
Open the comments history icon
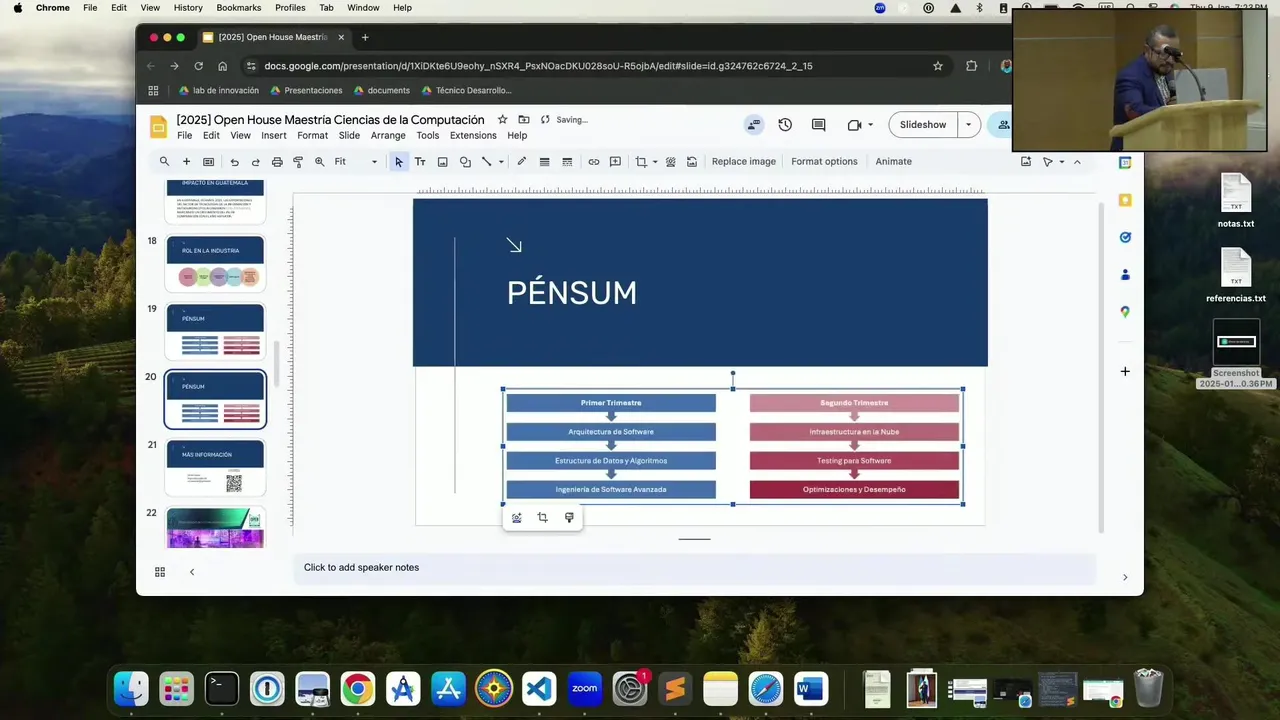coord(818,125)
